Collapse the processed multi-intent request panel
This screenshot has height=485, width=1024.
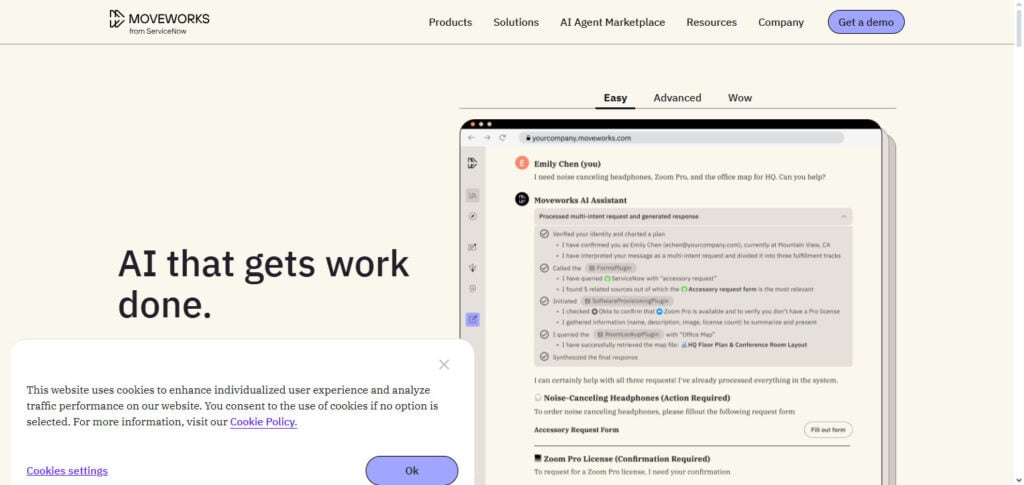point(843,216)
